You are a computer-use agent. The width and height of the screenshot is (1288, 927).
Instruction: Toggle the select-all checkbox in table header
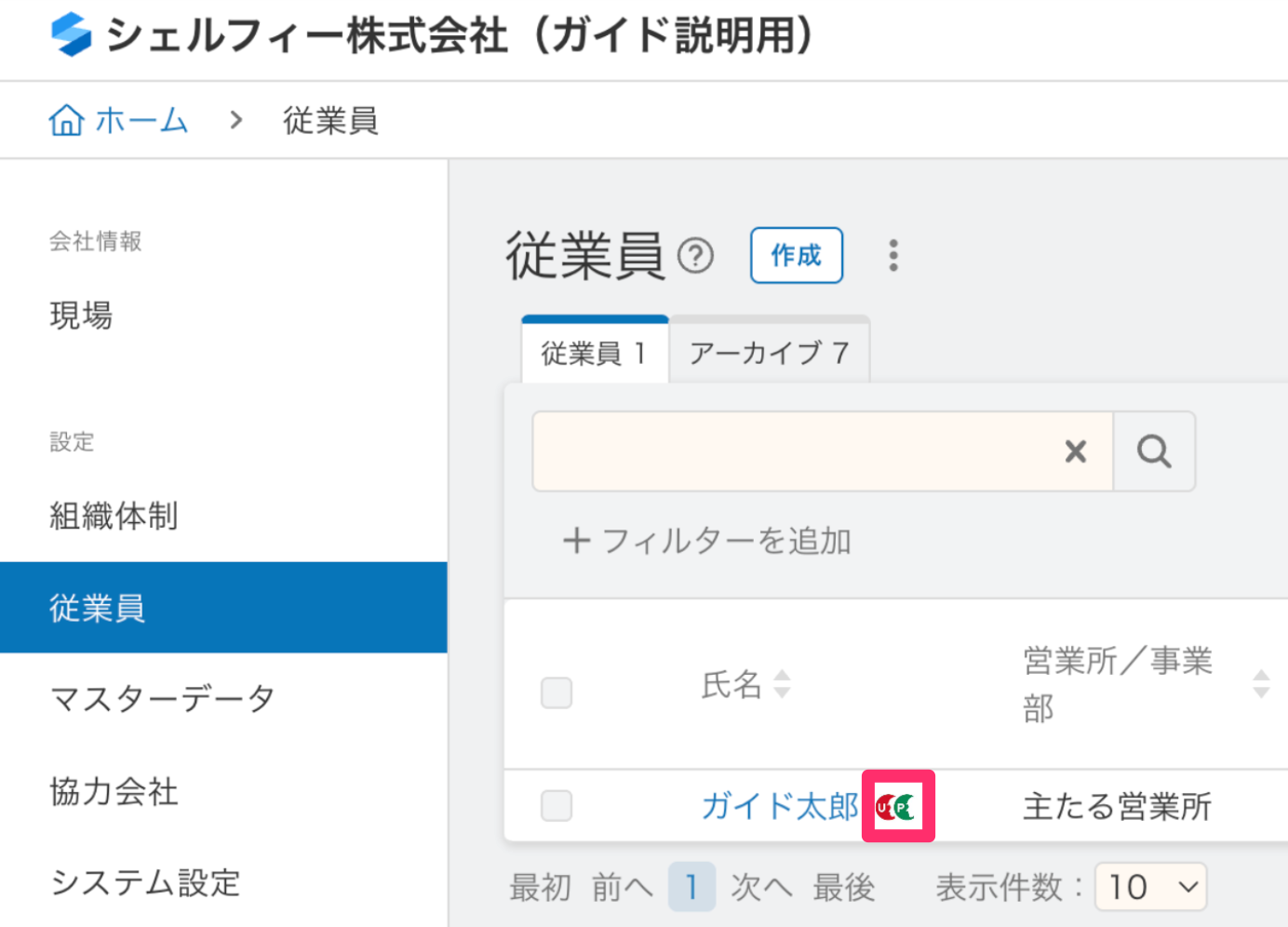pos(557,692)
